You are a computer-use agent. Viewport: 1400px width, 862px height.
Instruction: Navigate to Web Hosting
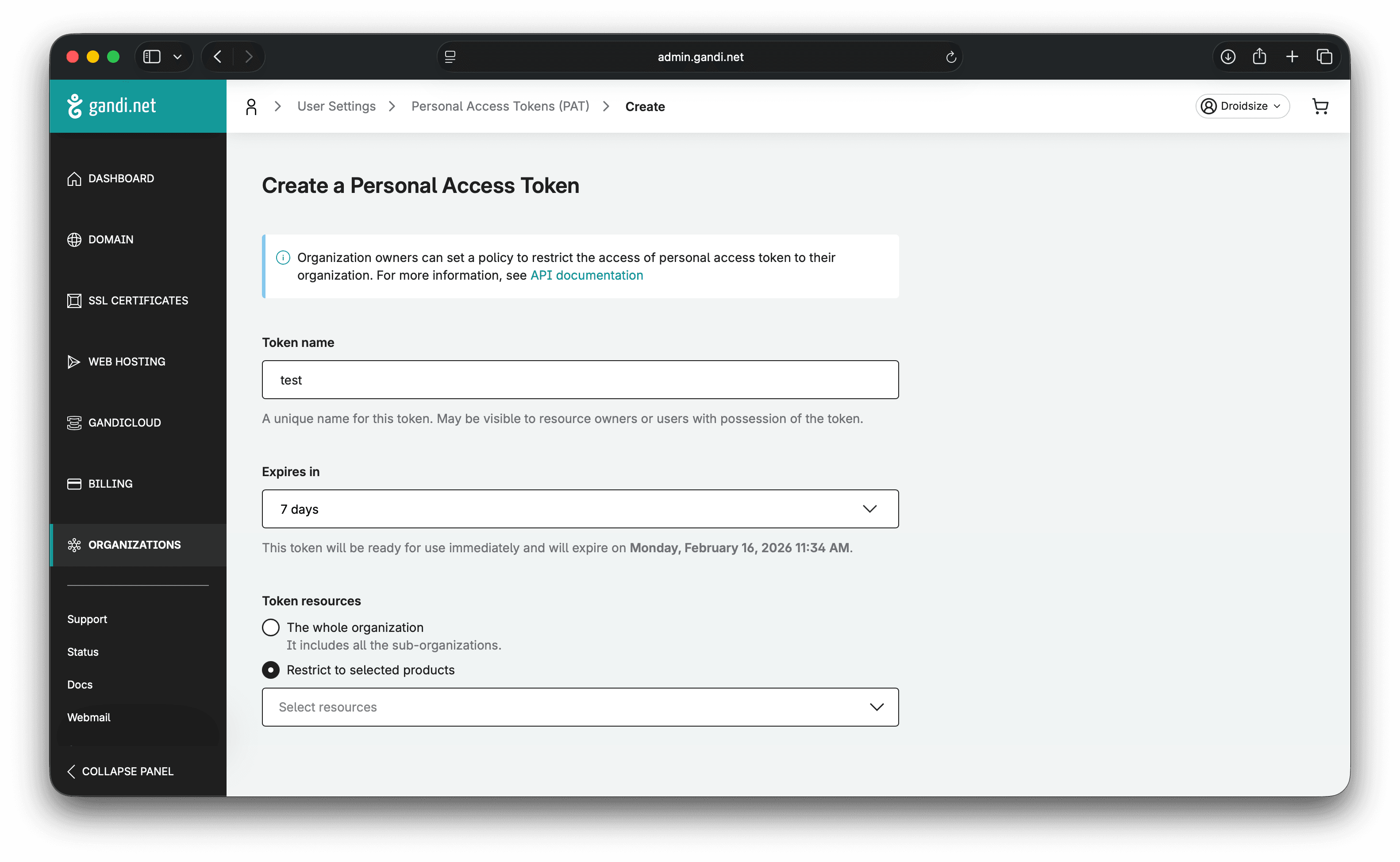[x=126, y=362]
